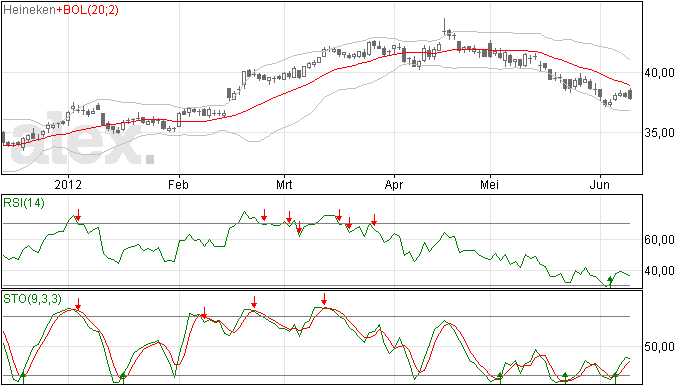Click the 50,00 stochastic axis value

(659, 347)
